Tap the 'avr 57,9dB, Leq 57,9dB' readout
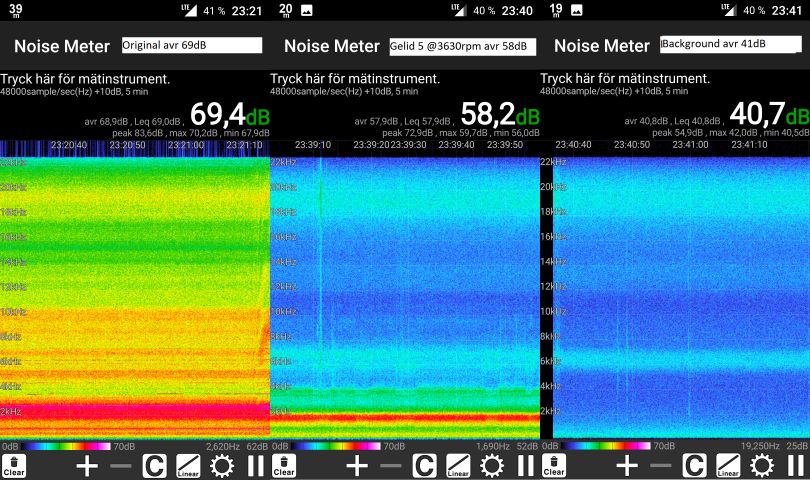This screenshot has height=480, width=810. pos(404,122)
